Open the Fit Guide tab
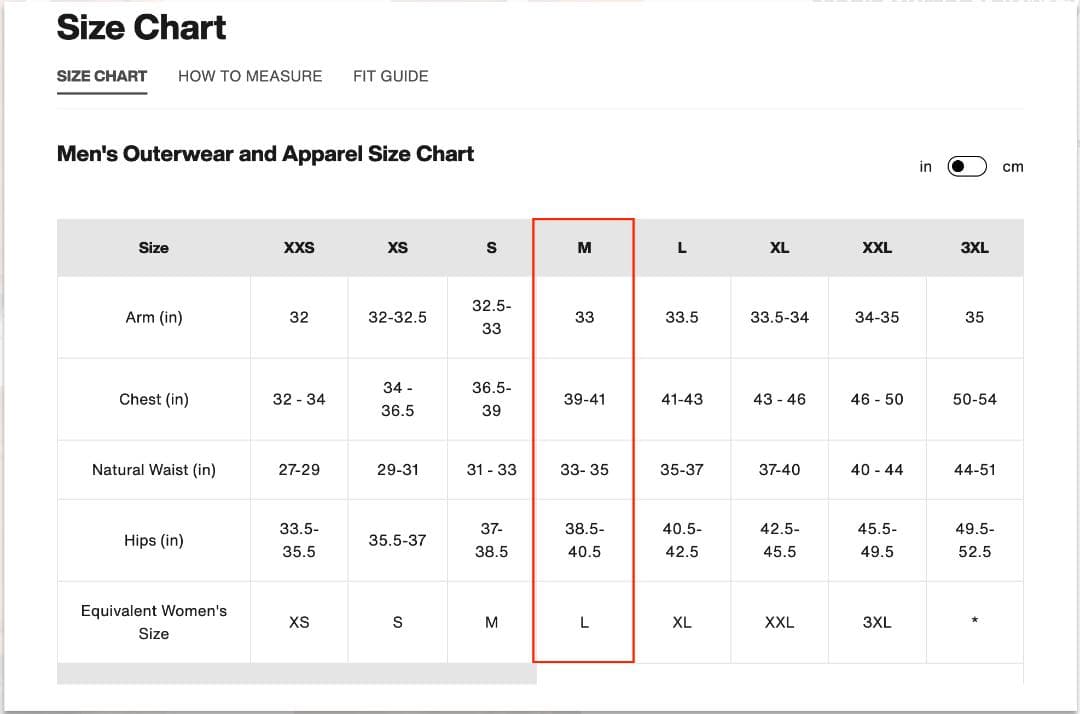Viewport: 1080px width, 714px height. point(390,76)
